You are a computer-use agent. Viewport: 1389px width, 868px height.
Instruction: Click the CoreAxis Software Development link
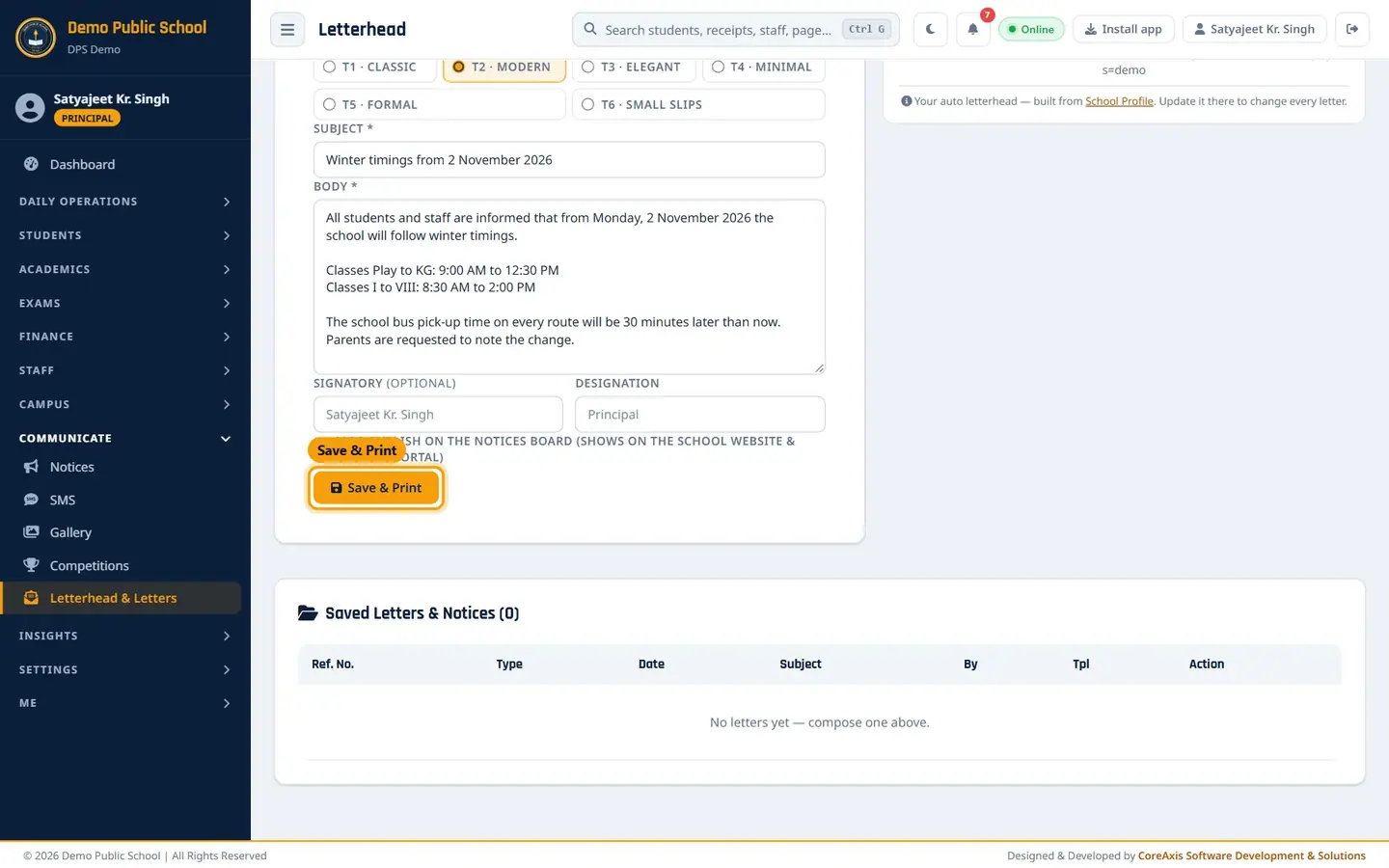click(1251, 855)
